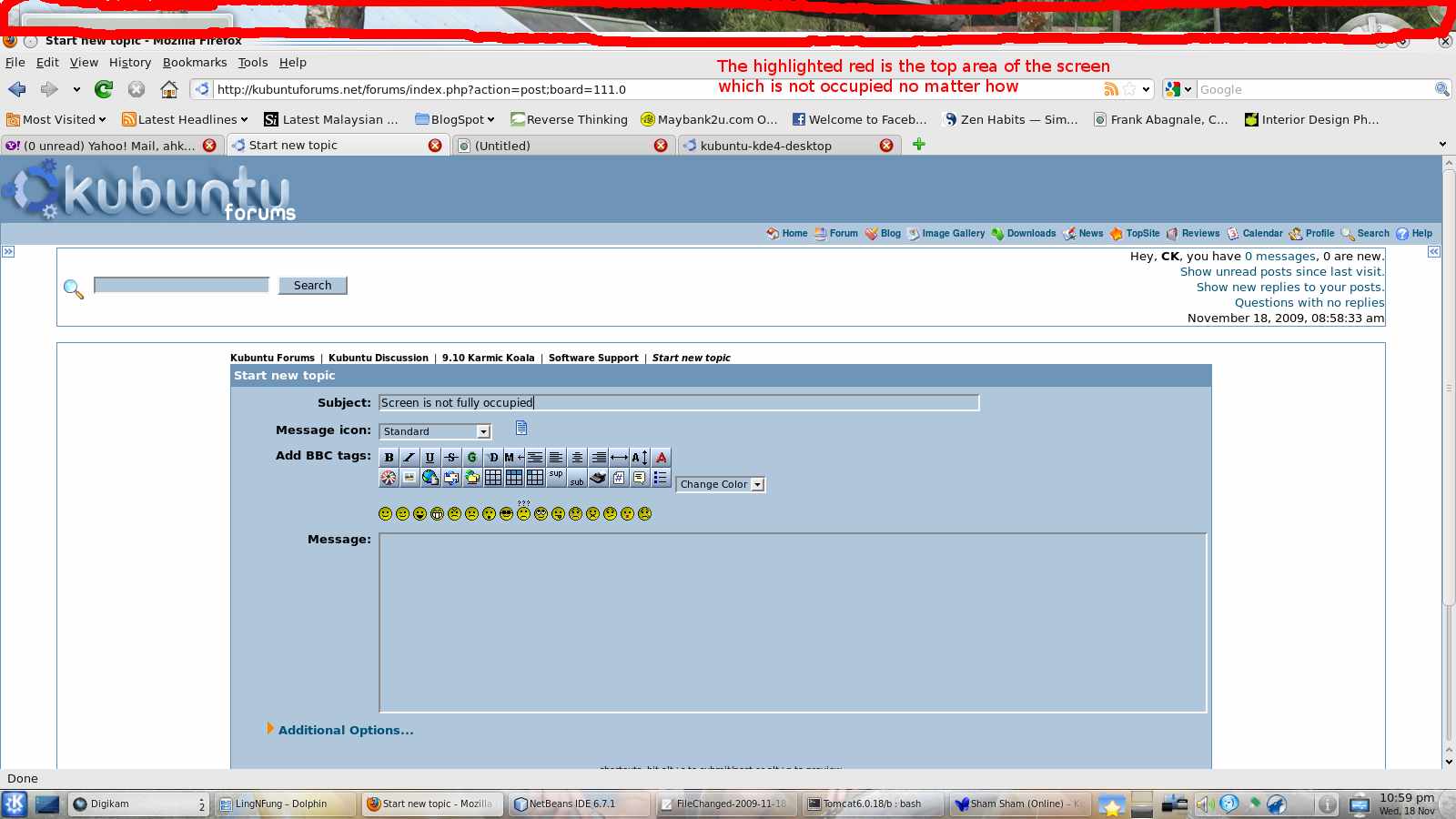
Task: Open the Bookmarks menu
Action: pos(195,63)
